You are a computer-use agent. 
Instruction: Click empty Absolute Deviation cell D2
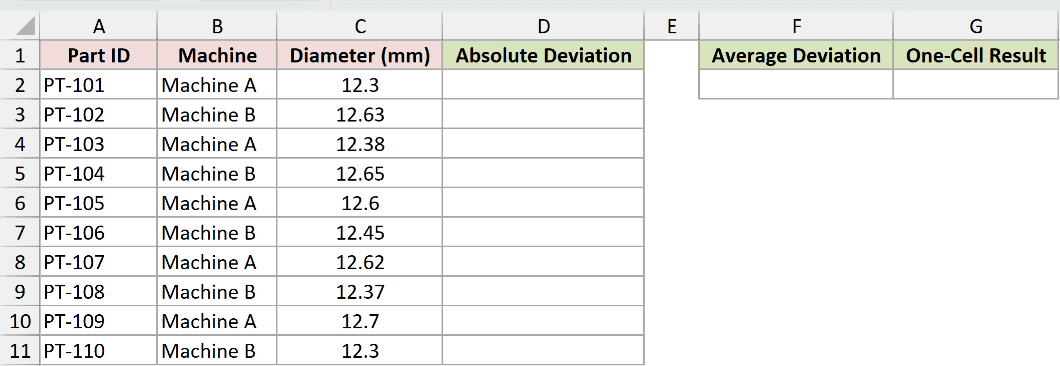[x=543, y=85]
